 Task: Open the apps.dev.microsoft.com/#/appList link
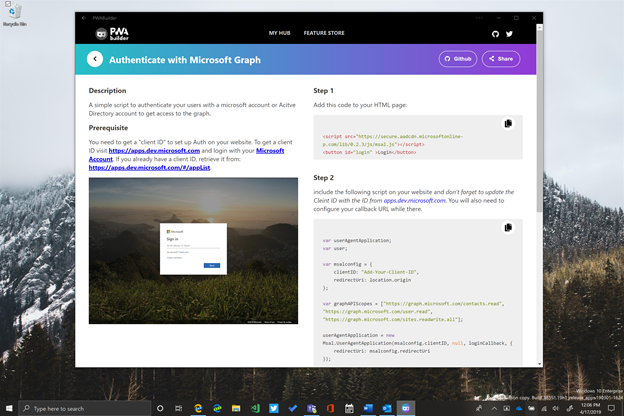pos(149,168)
